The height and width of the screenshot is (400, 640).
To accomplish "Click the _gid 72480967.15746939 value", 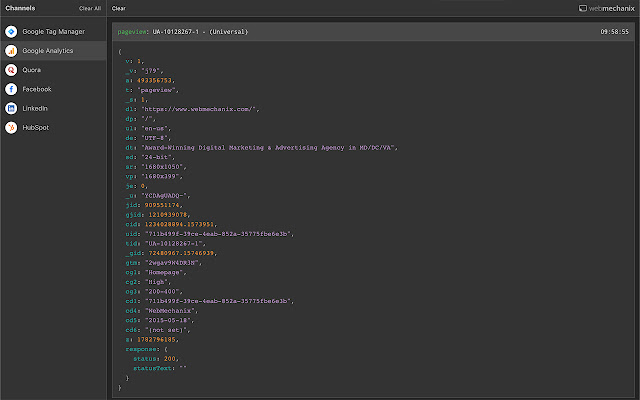I will pyautogui.click(x=181, y=253).
